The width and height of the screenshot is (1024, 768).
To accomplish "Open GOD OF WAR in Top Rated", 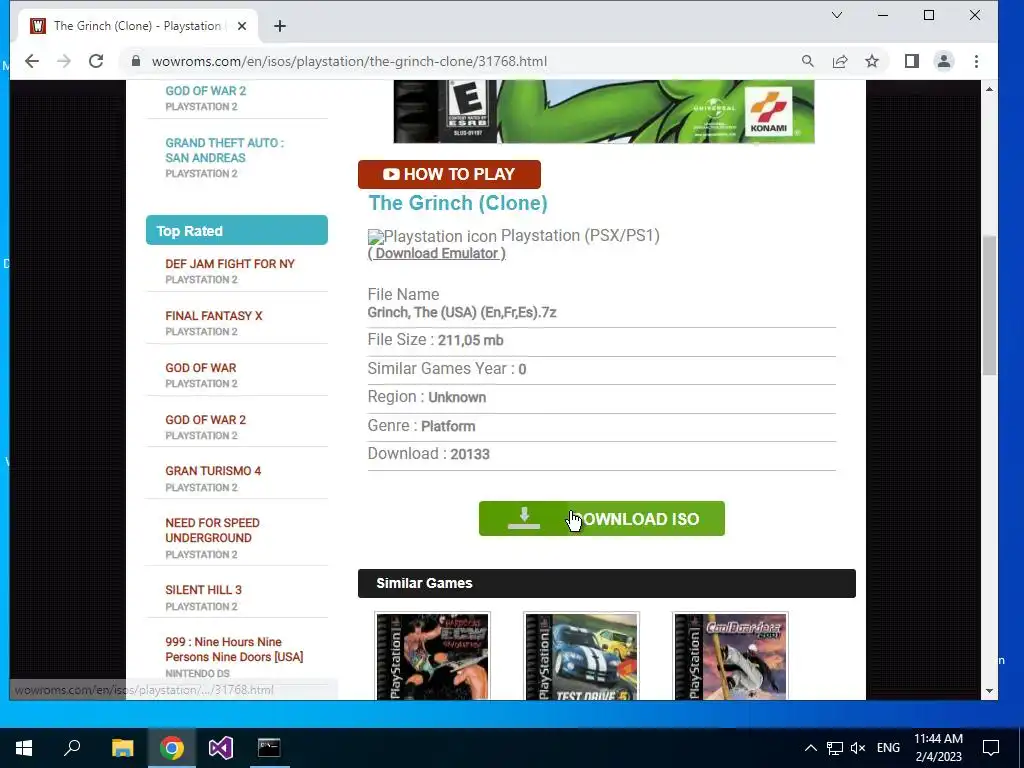I will [200, 368].
